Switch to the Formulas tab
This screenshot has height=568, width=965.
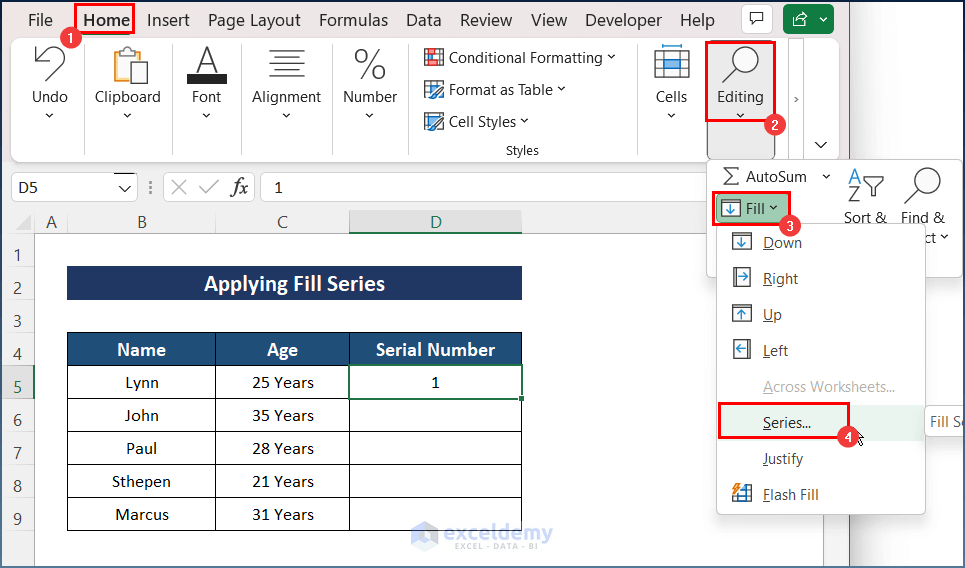click(353, 20)
